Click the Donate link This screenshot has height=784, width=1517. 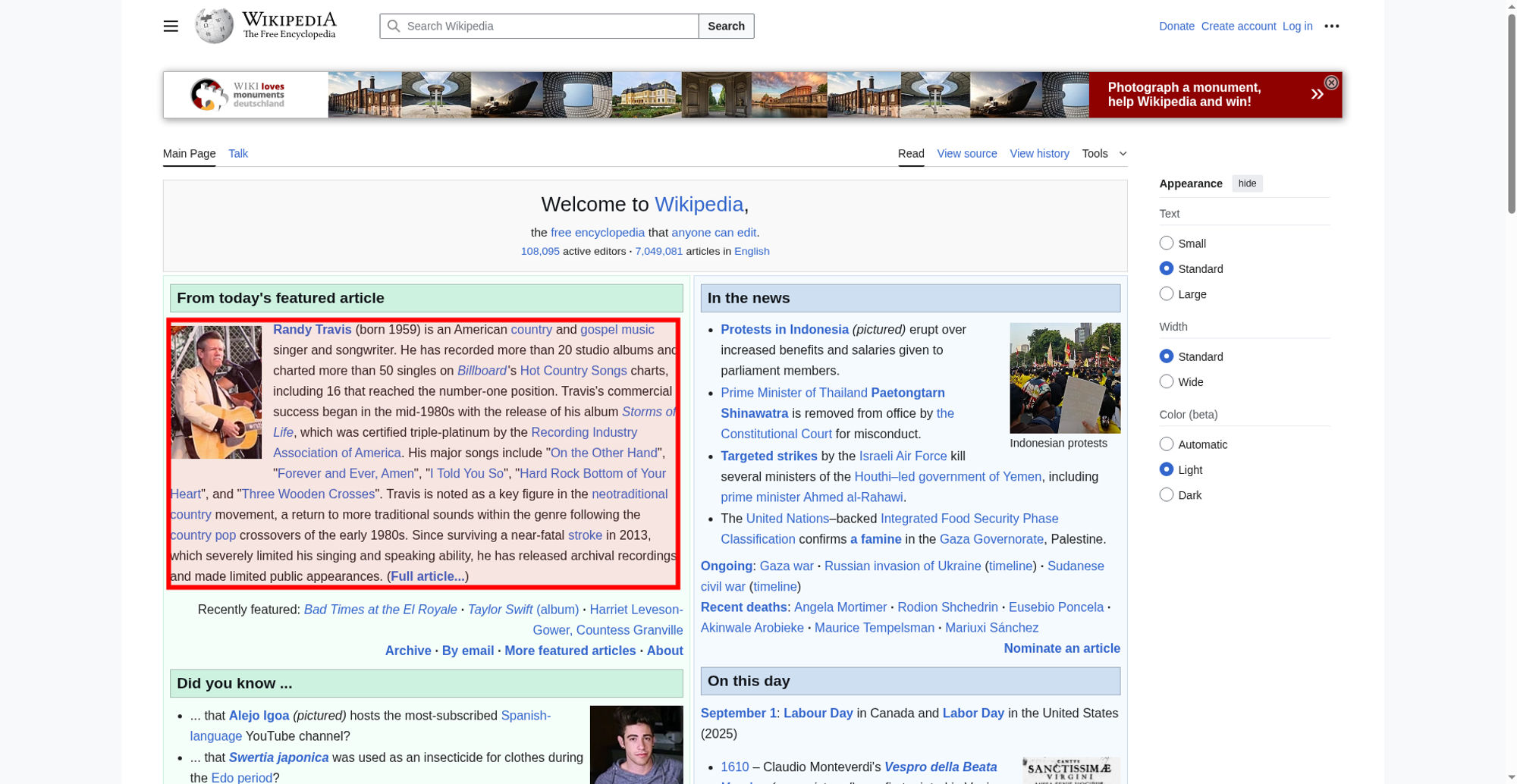click(1176, 26)
